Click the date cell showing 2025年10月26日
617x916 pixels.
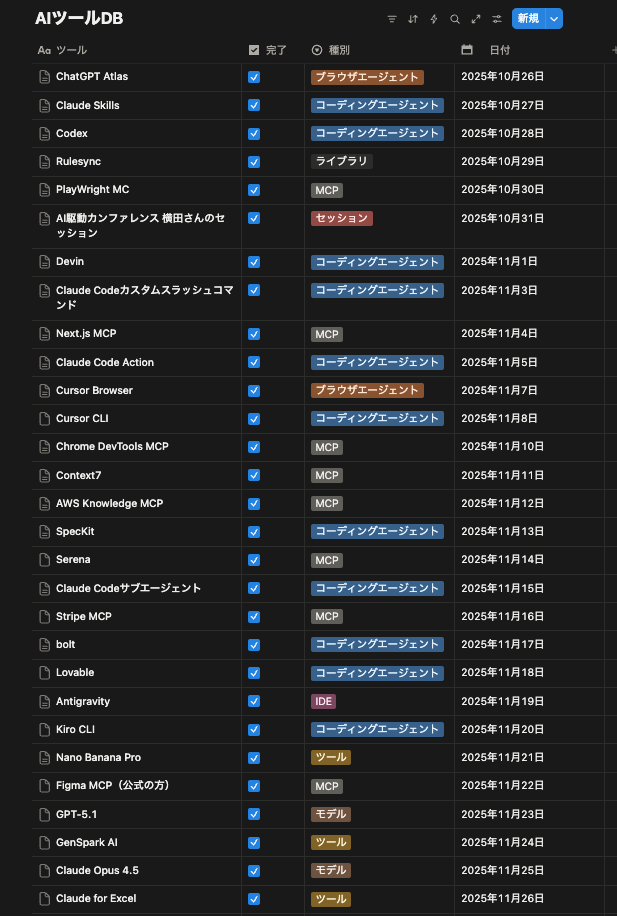[x=501, y=77]
